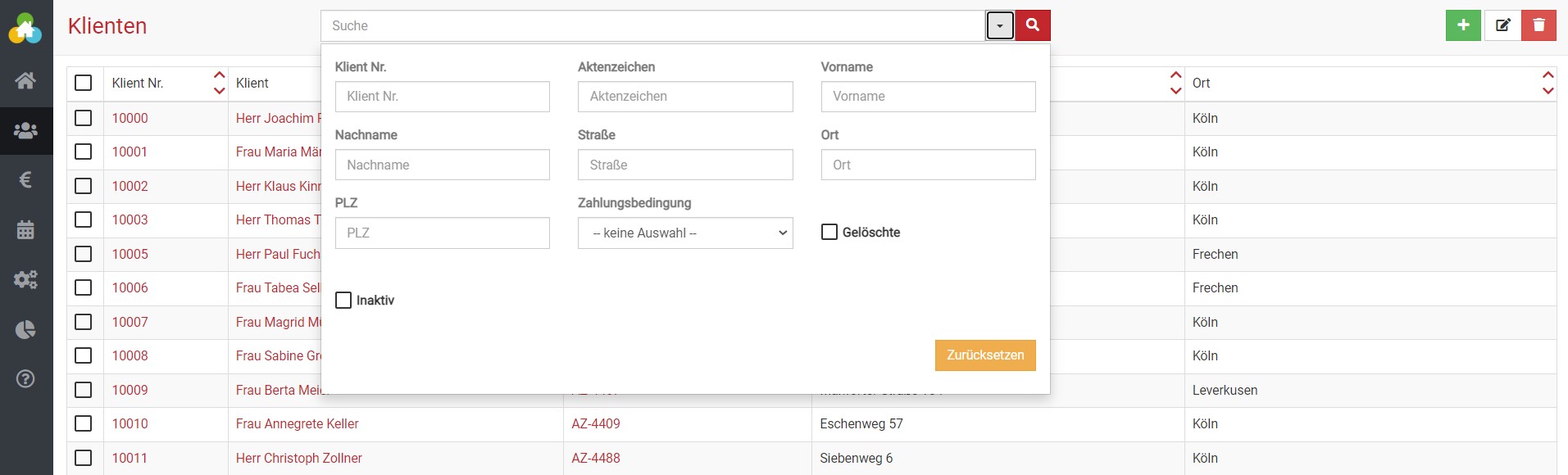This screenshot has height=475, width=1568.
Task: Sort by Klient Nr. column arrows
Action: point(219,83)
